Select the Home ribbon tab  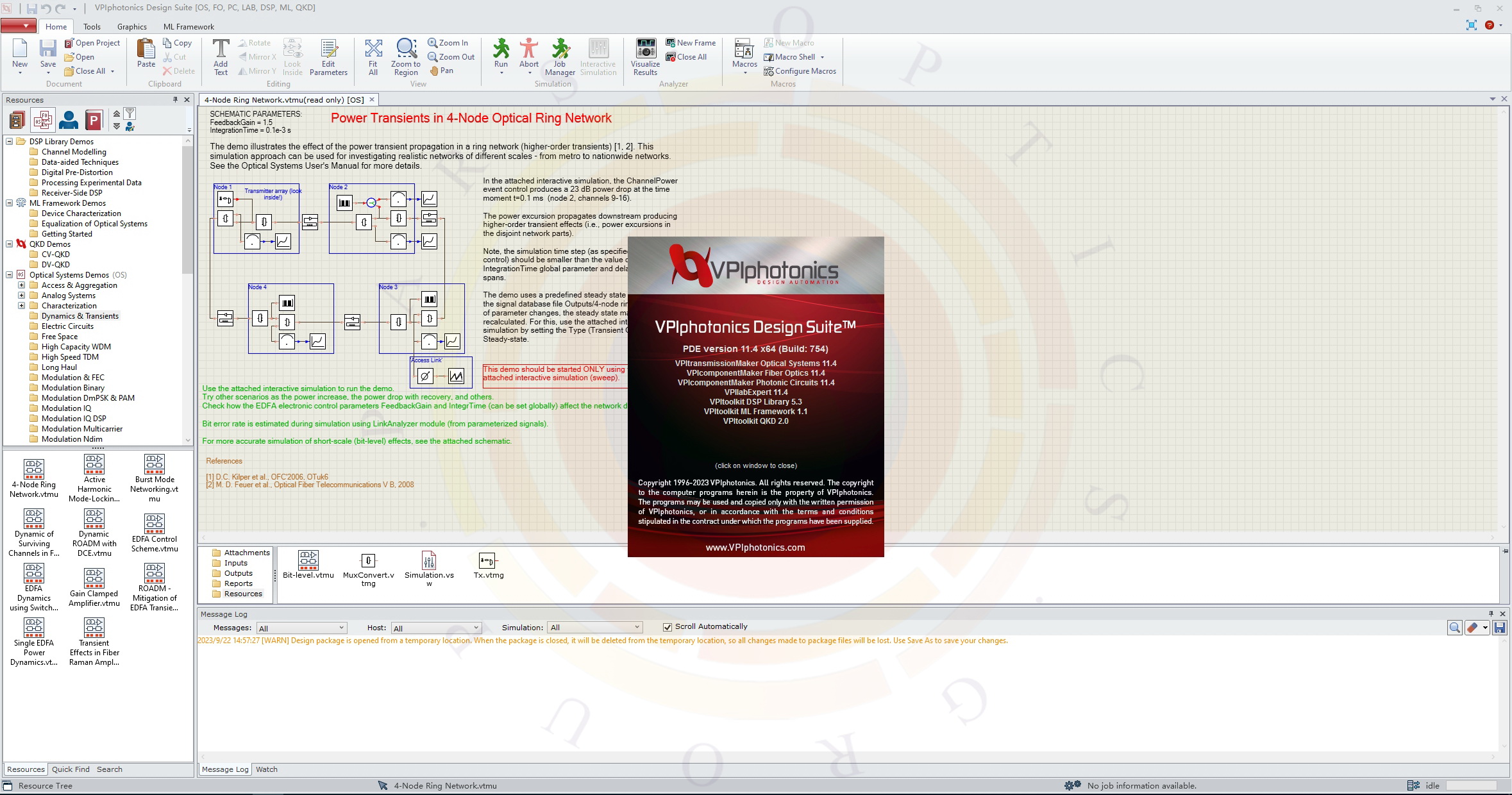click(x=56, y=27)
